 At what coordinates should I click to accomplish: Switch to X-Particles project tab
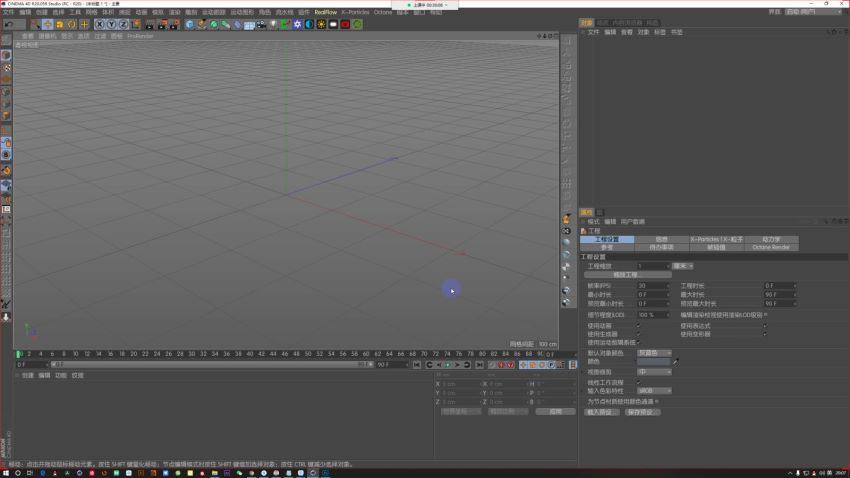click(x=716, y=239)
